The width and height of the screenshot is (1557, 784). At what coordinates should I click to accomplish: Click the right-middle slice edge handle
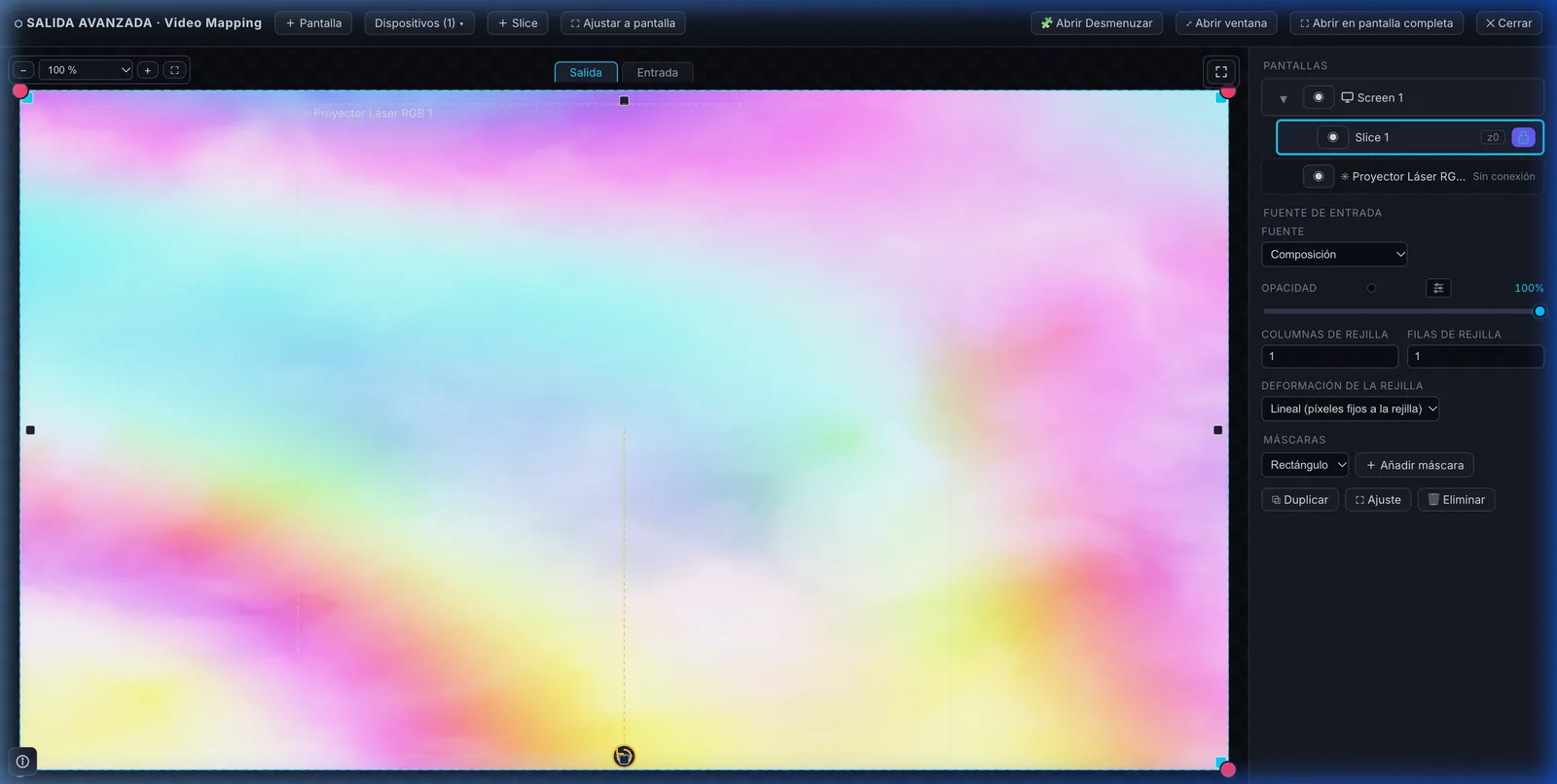point(1217,430)
